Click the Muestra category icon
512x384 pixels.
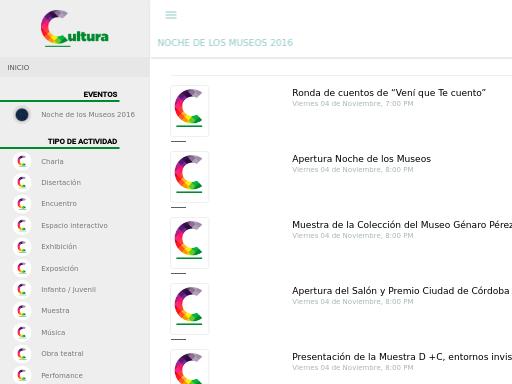click(22, 311)
